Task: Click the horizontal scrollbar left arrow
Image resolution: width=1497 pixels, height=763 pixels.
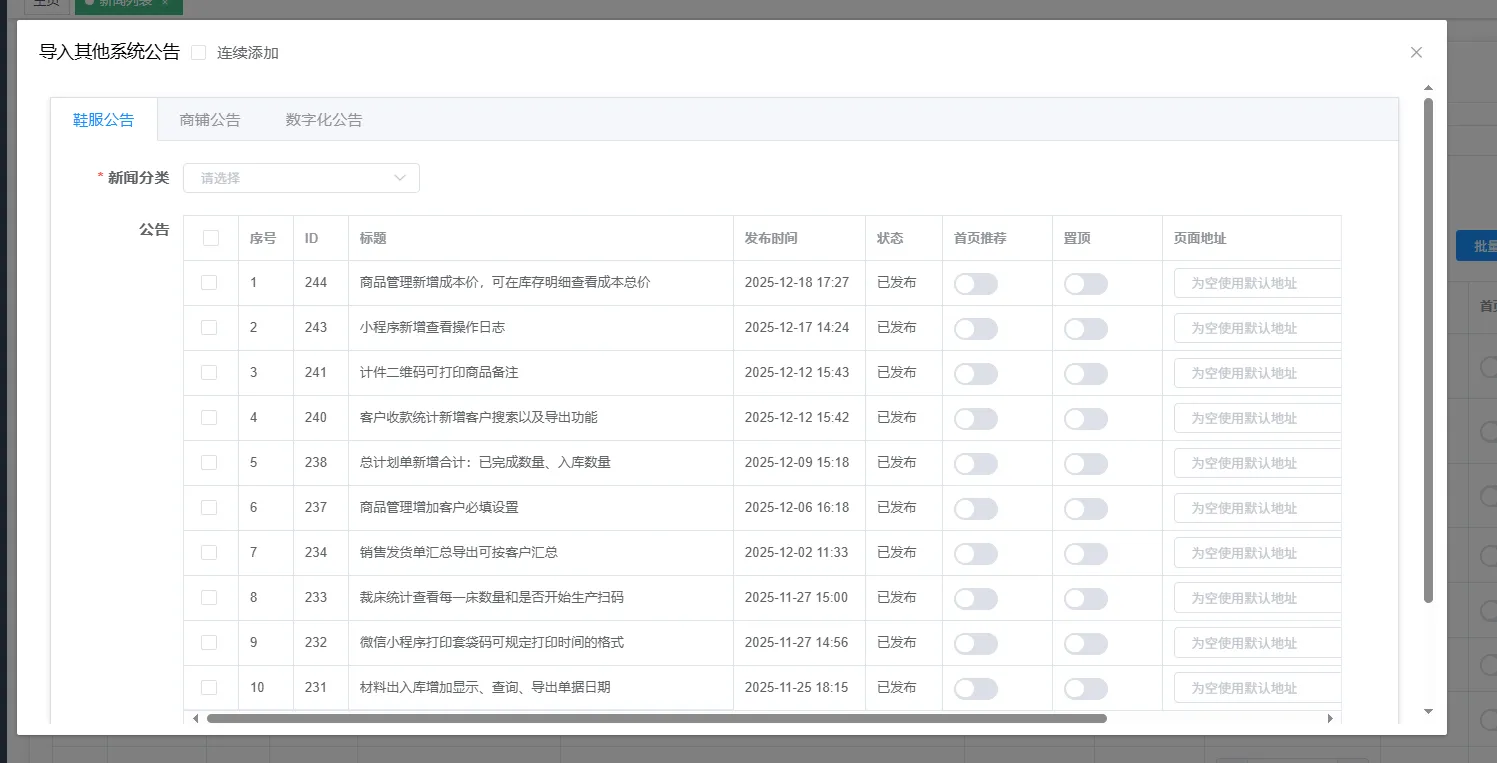Action: pos(195,718)
